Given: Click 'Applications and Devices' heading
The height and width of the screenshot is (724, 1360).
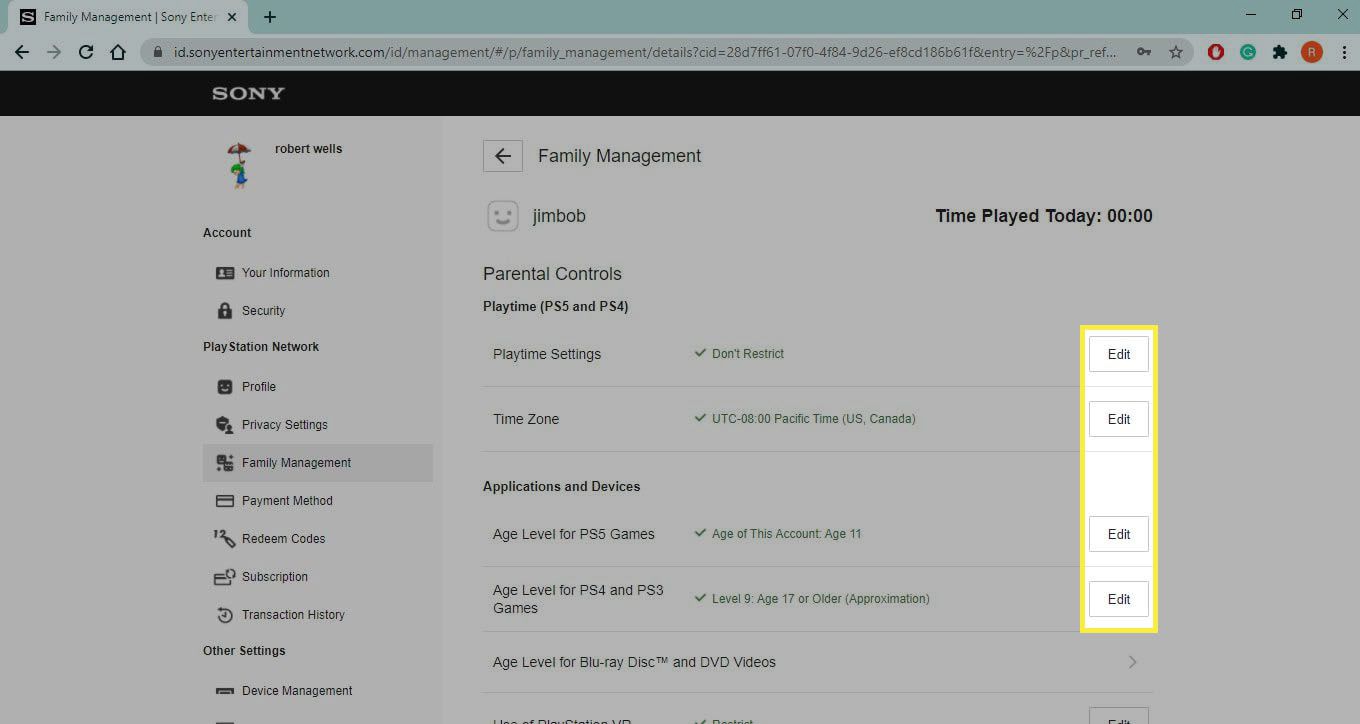Looking at the screenshot, I should pos(561,487).
